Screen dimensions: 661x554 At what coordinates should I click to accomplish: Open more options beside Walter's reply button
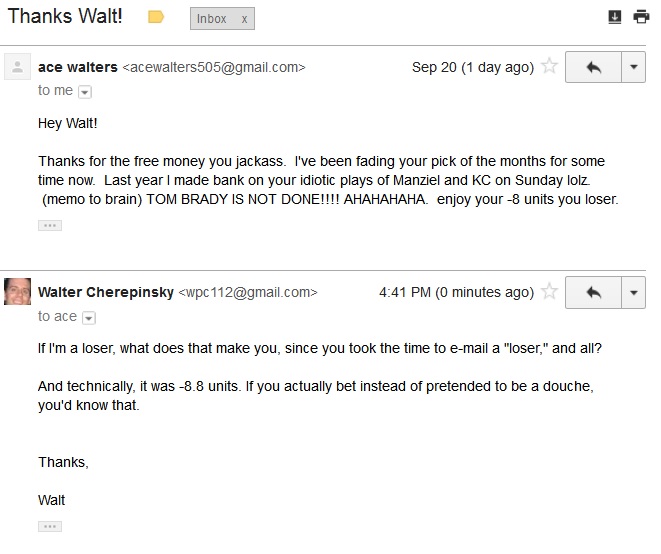pyautogui.click(x=633, y=293)
